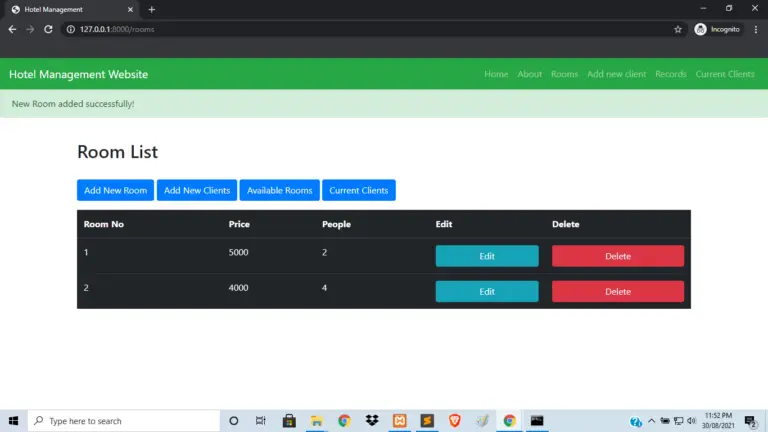This screenshot has height=432, width=768.
Task: Open Task View on taskbar
Action: 261,421
